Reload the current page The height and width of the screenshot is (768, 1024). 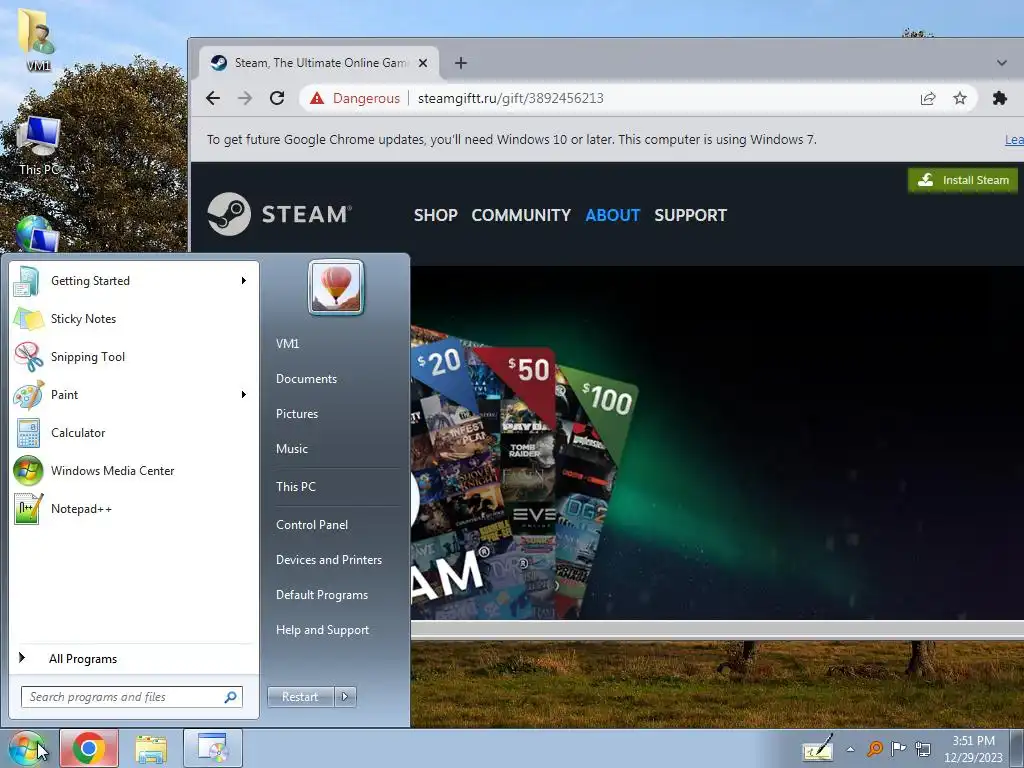277,99
